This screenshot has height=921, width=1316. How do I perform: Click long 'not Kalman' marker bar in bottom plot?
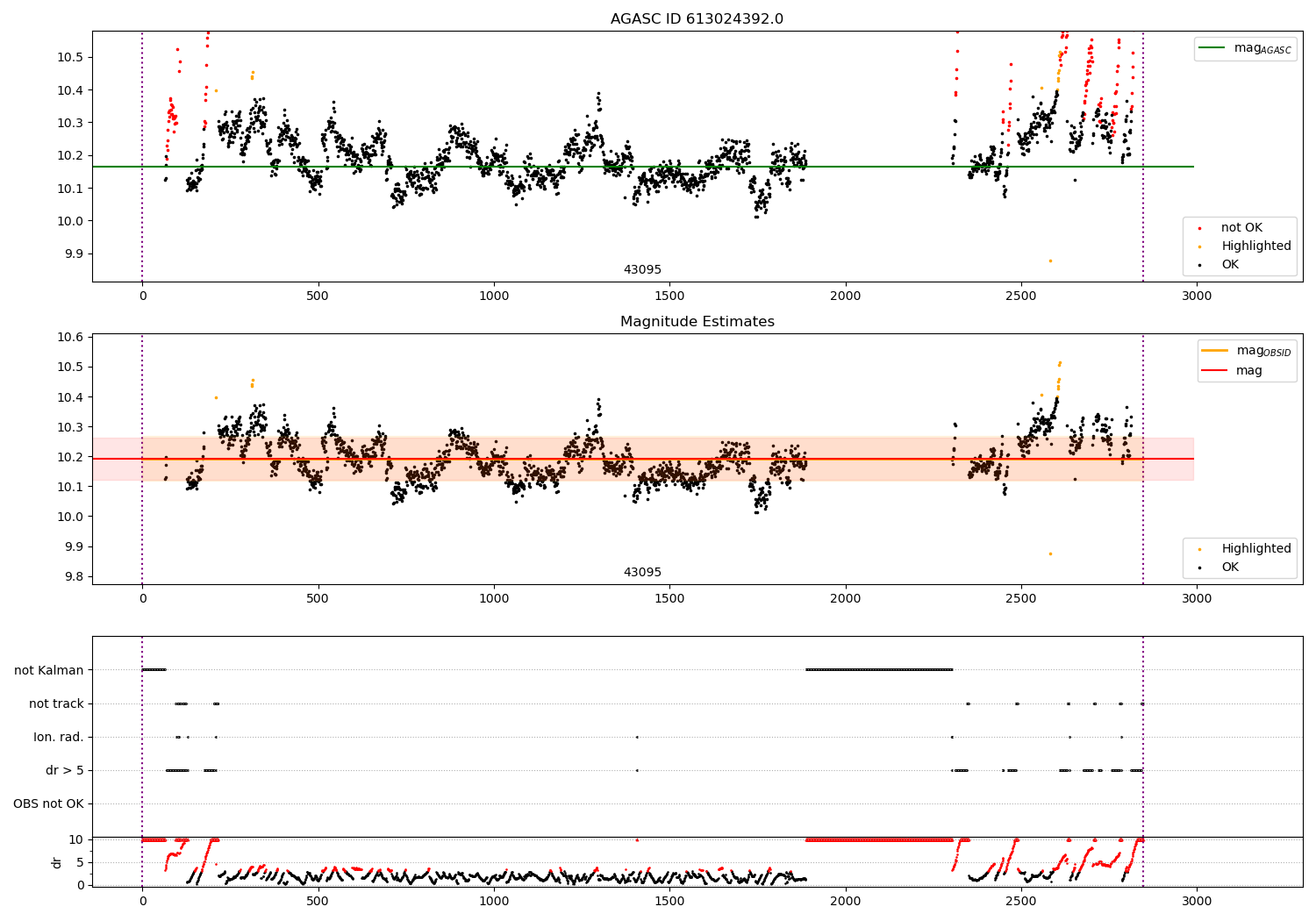click(x=879, y=670)
